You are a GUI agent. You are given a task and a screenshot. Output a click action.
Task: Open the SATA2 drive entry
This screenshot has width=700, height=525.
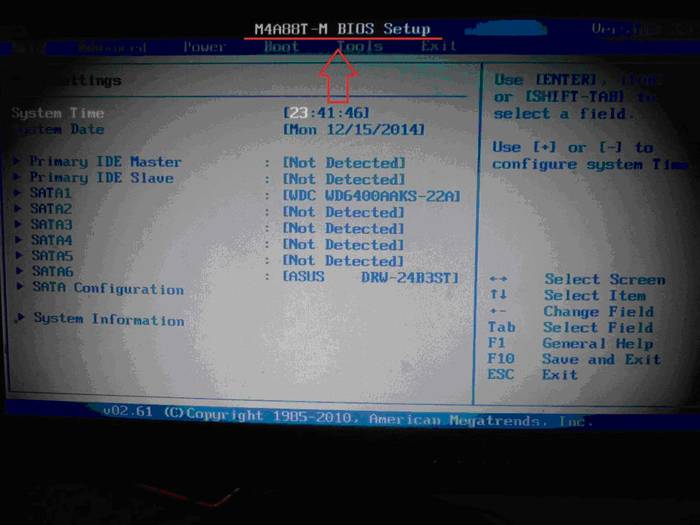point(51,209)
